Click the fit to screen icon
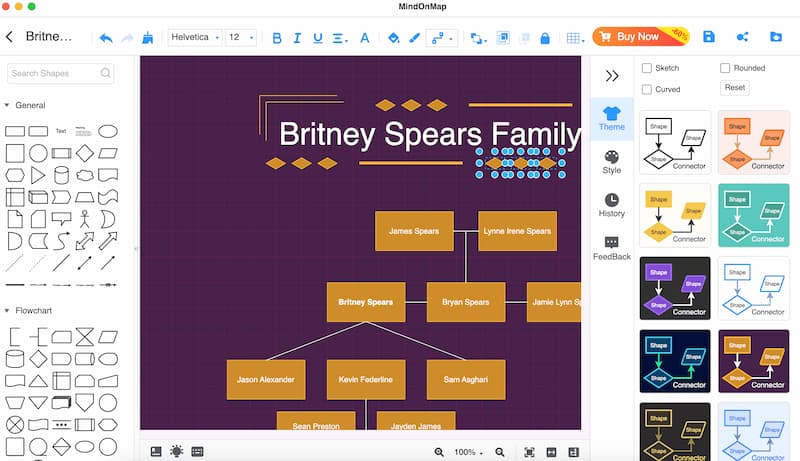800x461 pixels. [530, 452]
